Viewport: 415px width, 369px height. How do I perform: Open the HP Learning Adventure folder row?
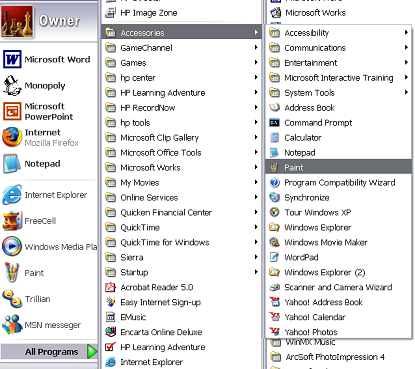coord(182,92)
